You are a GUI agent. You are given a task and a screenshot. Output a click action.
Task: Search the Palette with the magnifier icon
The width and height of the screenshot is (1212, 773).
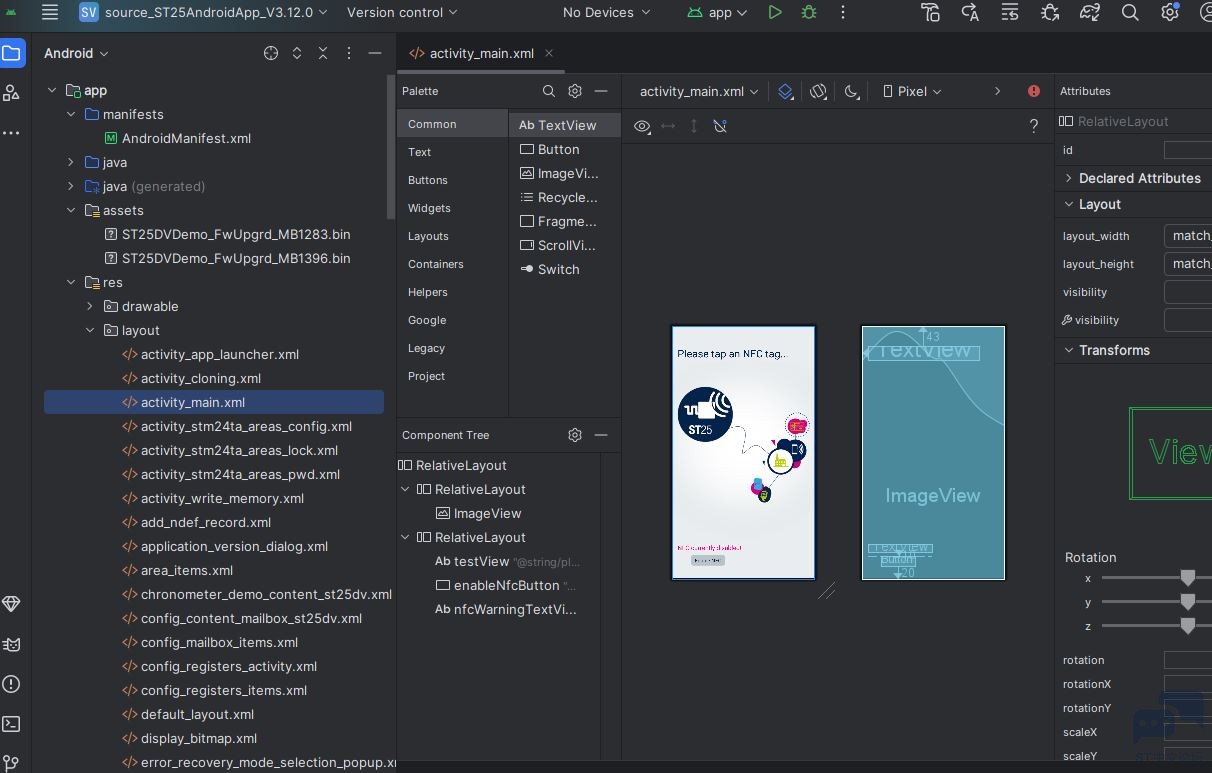tap(549, 91)
